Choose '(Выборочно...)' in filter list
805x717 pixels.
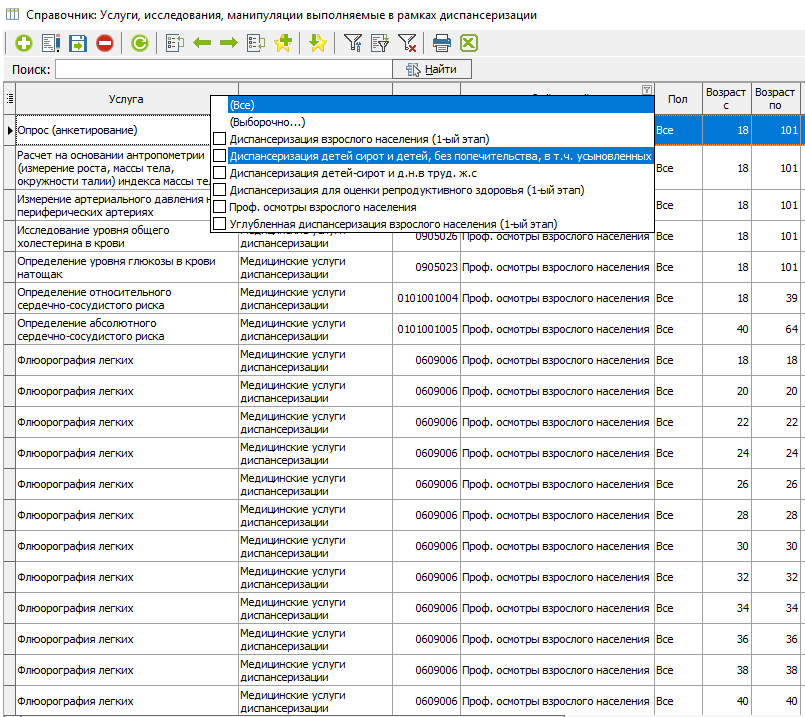pos(267,122)
